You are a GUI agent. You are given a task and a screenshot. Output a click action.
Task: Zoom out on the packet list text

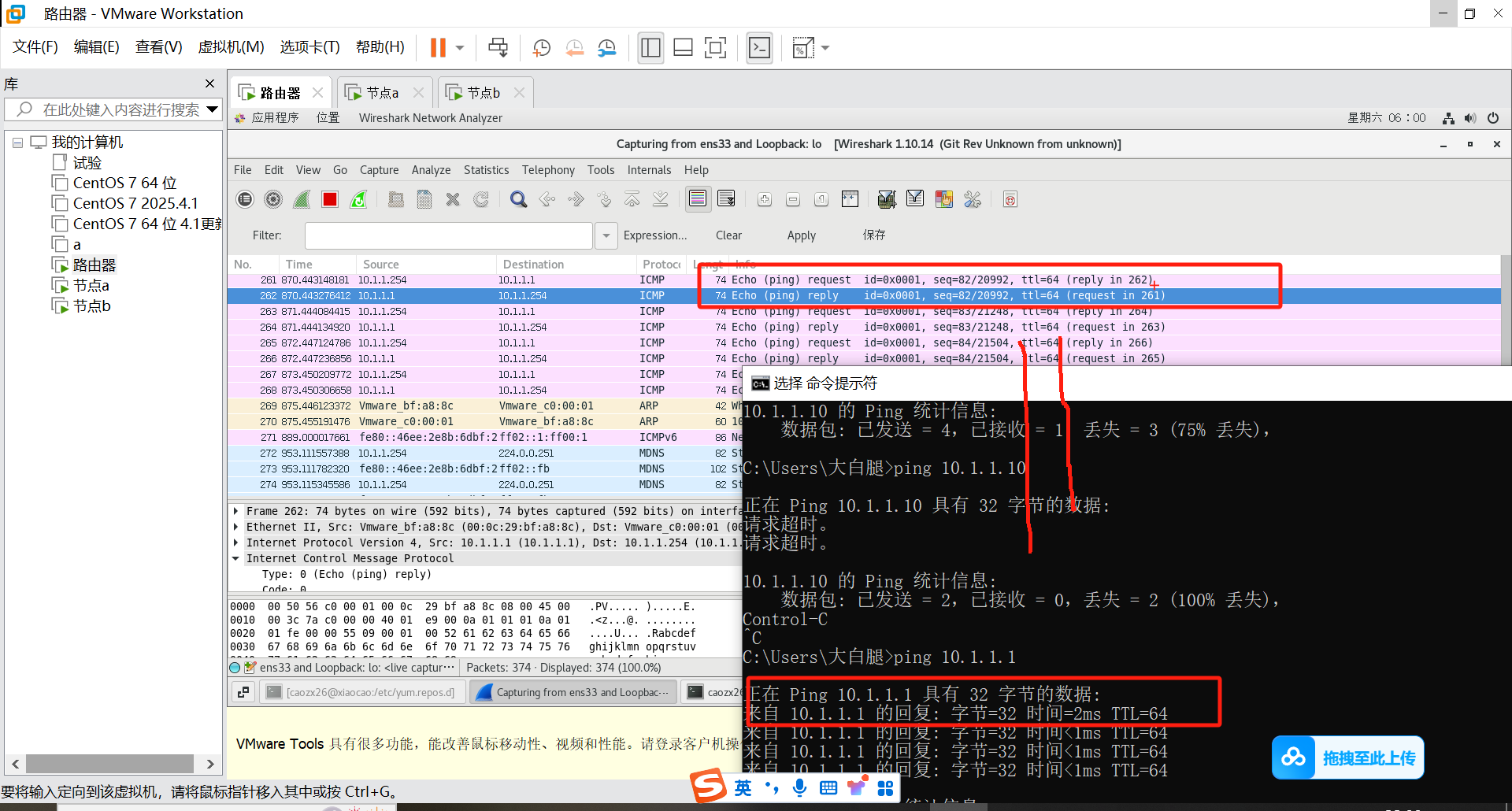pos(793,199)
